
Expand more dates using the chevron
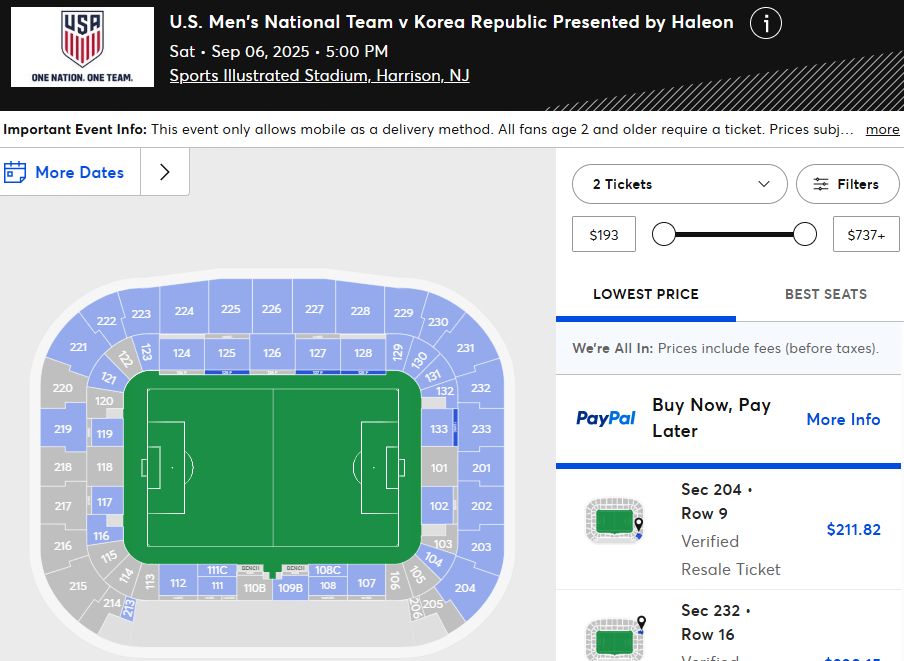click(163, 171)
